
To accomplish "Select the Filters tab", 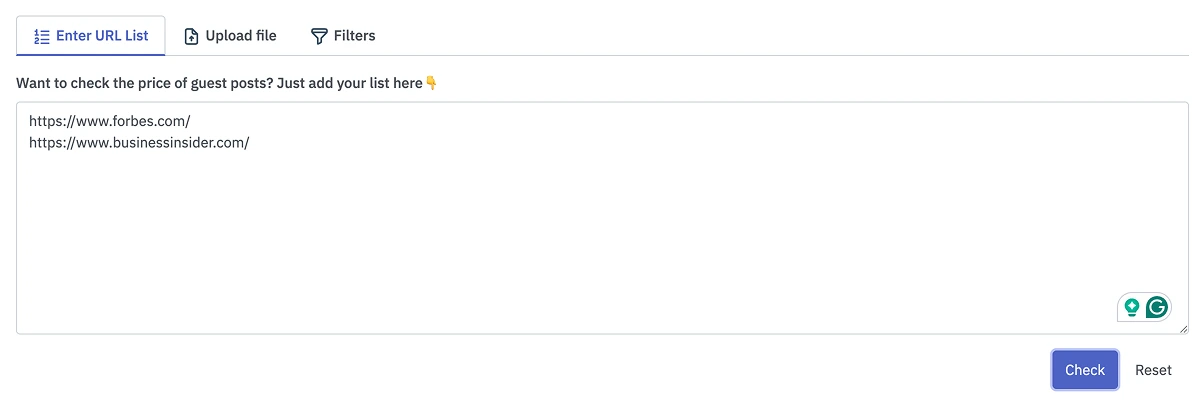I will (354, 36).
